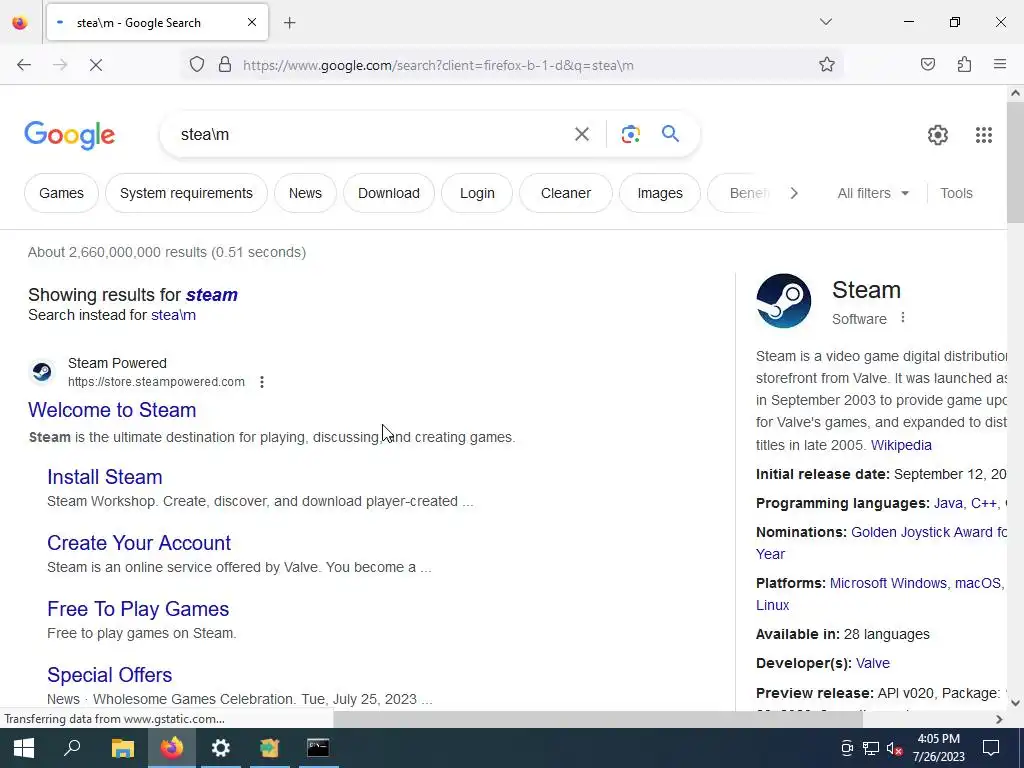
Task: Open the Tools option
Action: click(x=956, y=193)
